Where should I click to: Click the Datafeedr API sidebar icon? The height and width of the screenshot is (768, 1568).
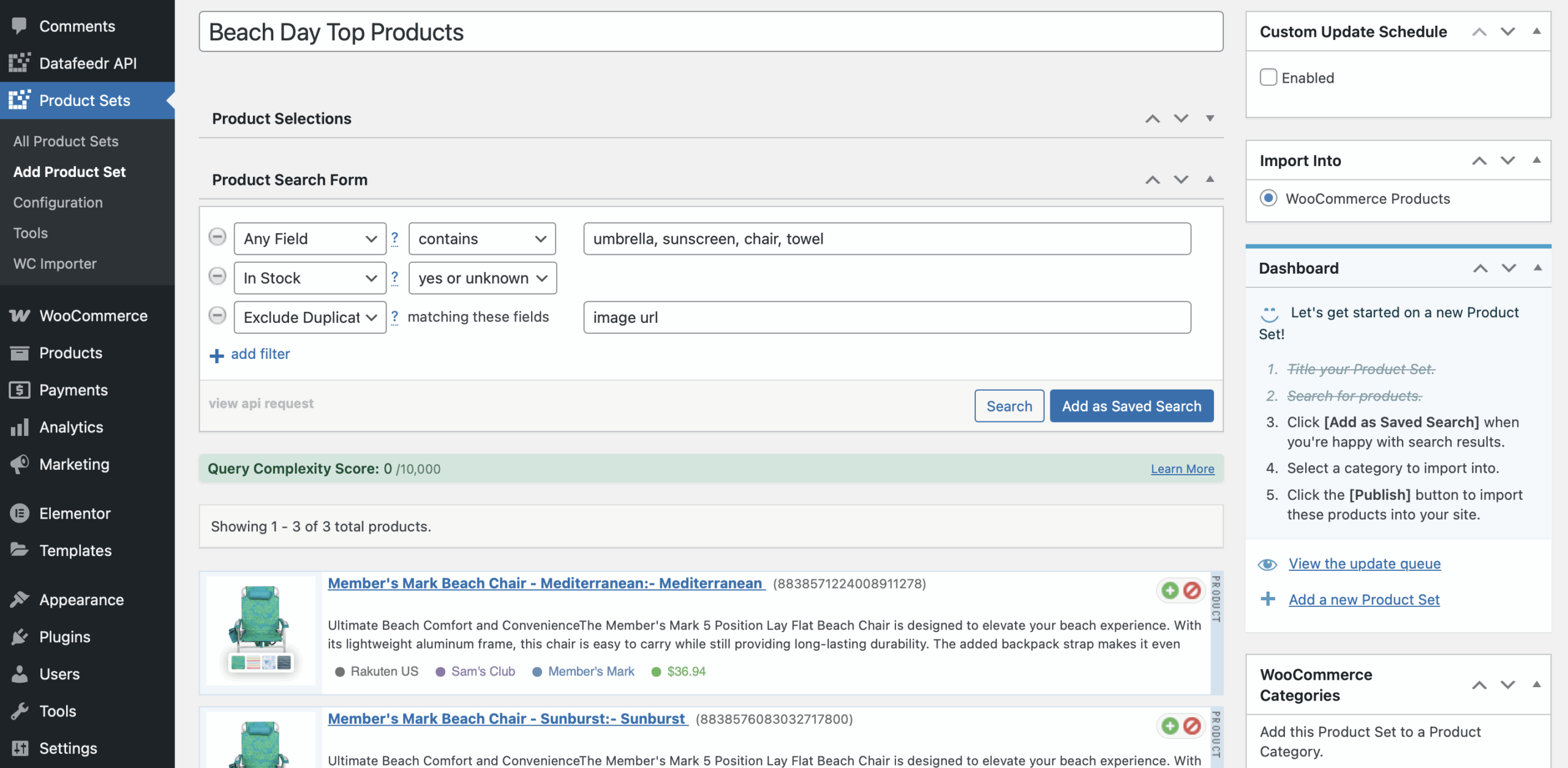click(x=20, y=62)
